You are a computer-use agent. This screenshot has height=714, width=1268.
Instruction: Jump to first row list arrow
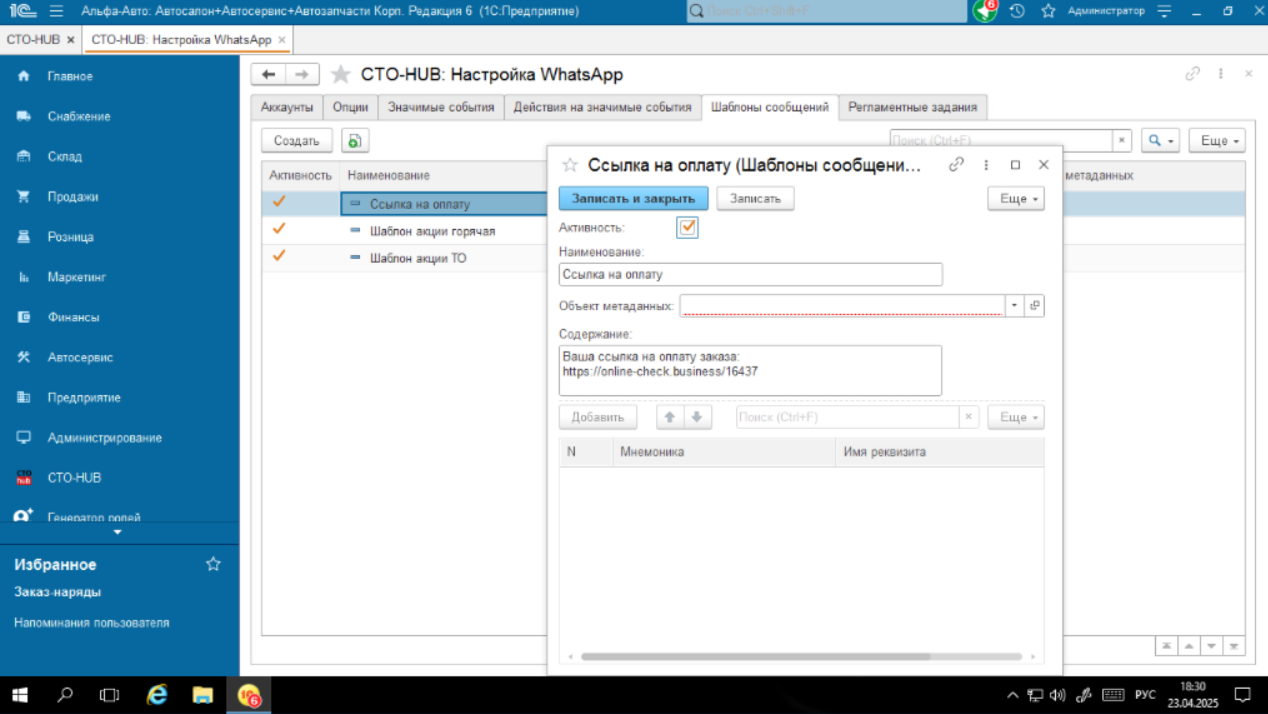[1166, 646]
